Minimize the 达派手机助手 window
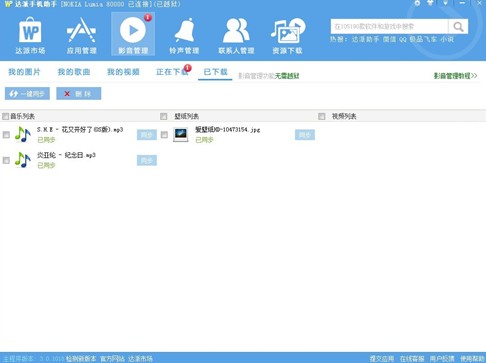 [462, 3]
